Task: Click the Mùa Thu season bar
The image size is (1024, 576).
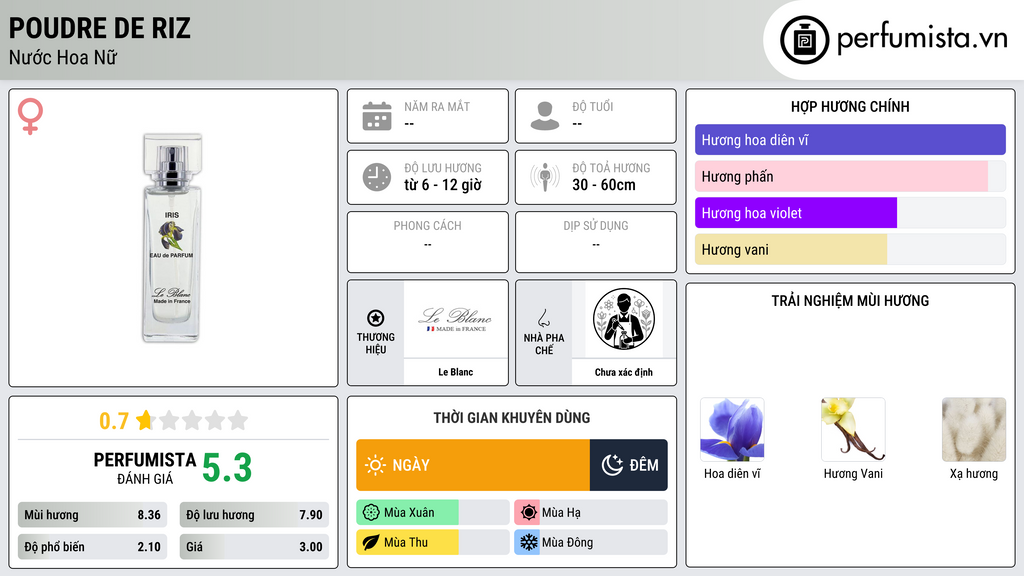Action: click(x=432, y=542)
